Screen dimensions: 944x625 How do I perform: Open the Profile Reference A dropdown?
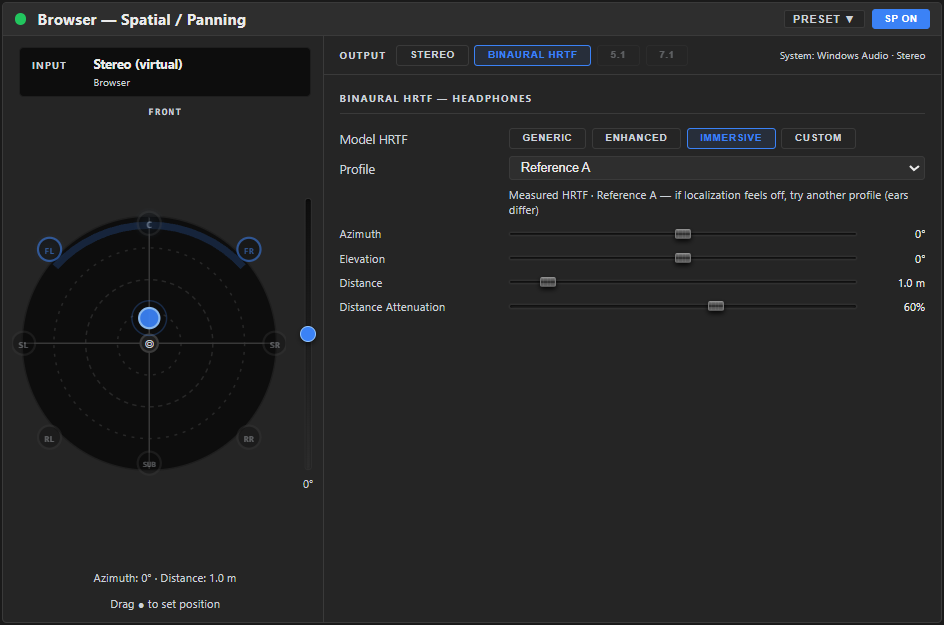[716, 168]
